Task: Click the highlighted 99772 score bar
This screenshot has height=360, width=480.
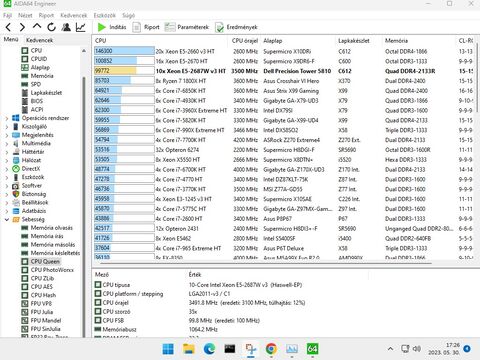Action: tap(124, 71)
